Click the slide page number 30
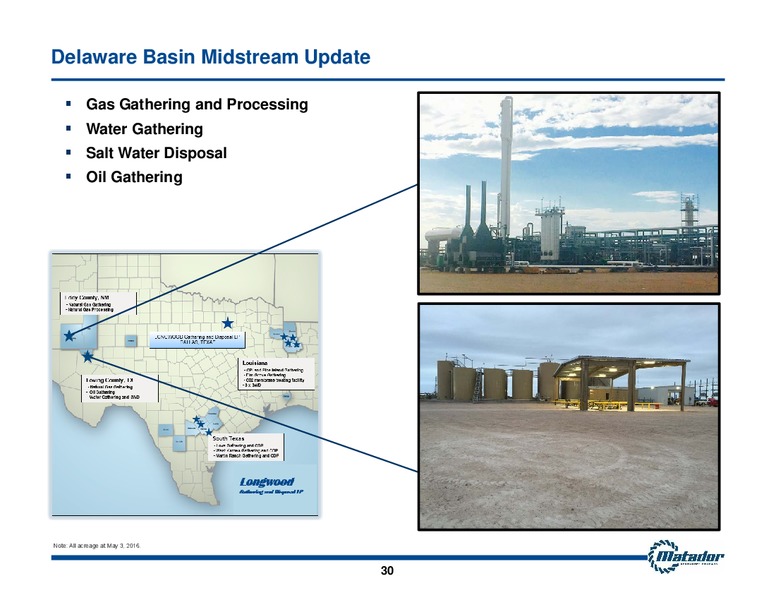Image resolution: width=776 pixels, height=600 pixels. (x=387, y=570)
